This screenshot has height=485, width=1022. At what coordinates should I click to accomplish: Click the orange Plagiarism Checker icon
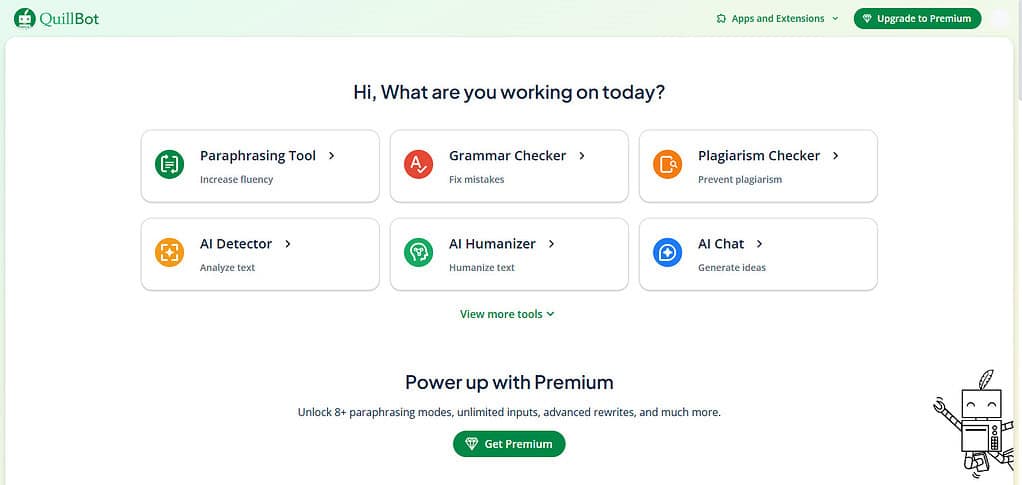click(667, 164)
